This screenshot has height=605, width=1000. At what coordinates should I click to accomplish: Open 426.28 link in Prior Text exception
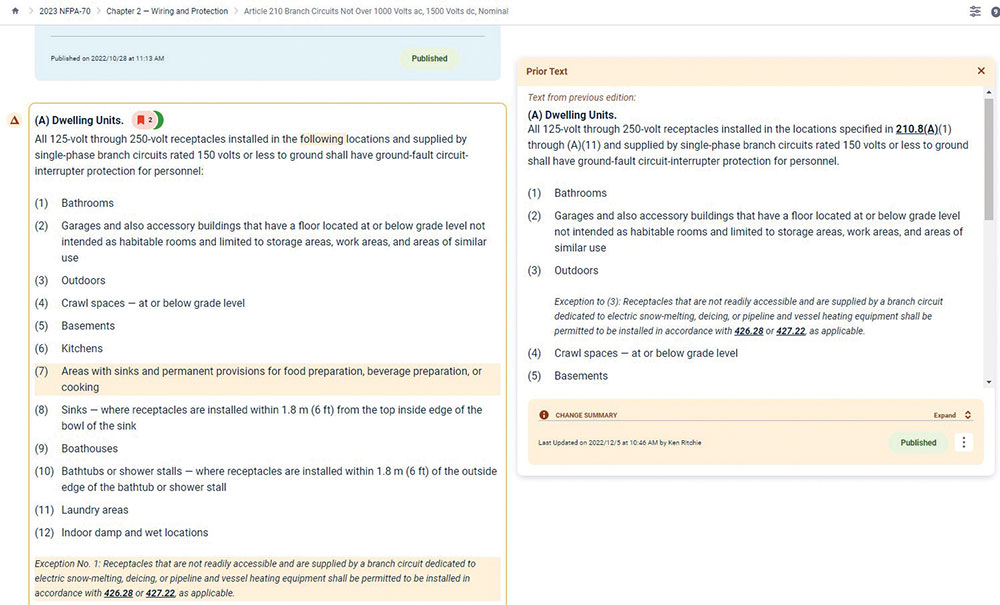click(748, 331)
